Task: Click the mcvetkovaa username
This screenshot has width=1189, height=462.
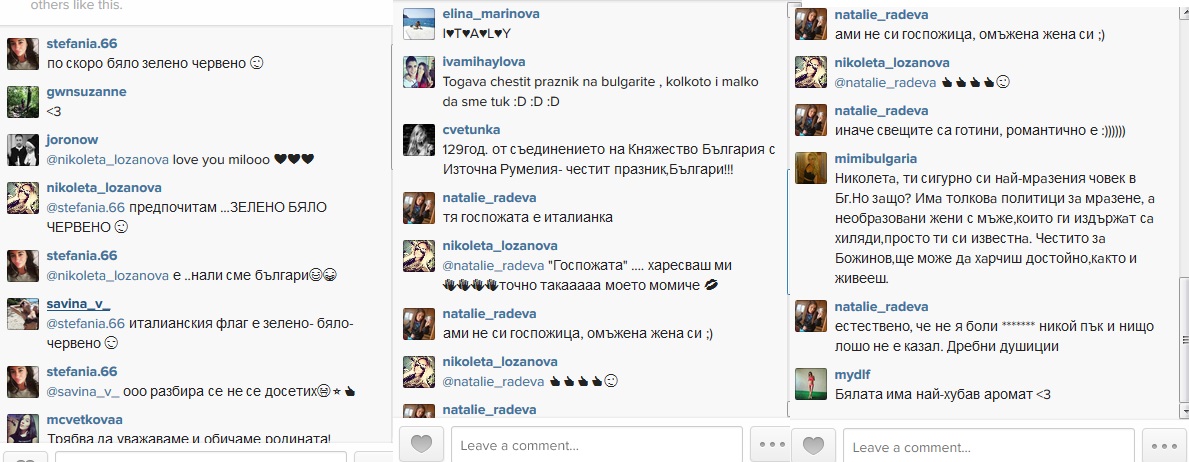Action: (x=84, y=420)
